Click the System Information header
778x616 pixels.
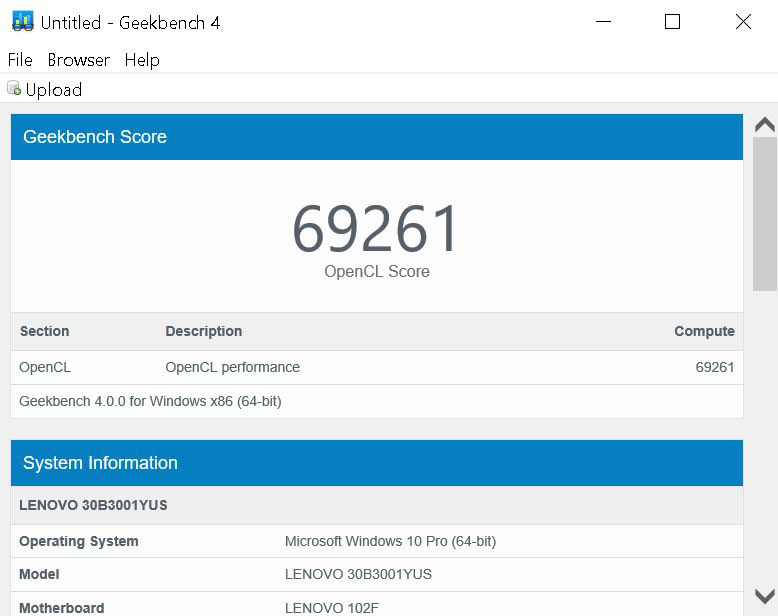377,463
